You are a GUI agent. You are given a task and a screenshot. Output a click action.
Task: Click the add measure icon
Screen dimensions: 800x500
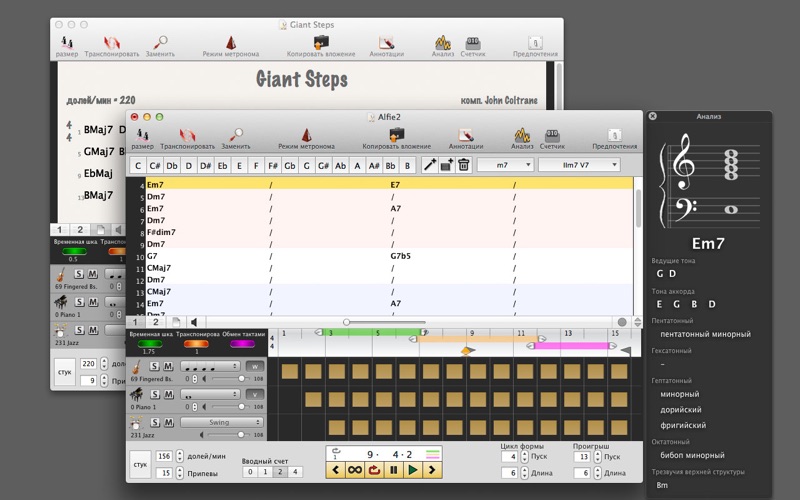(446, 165)
